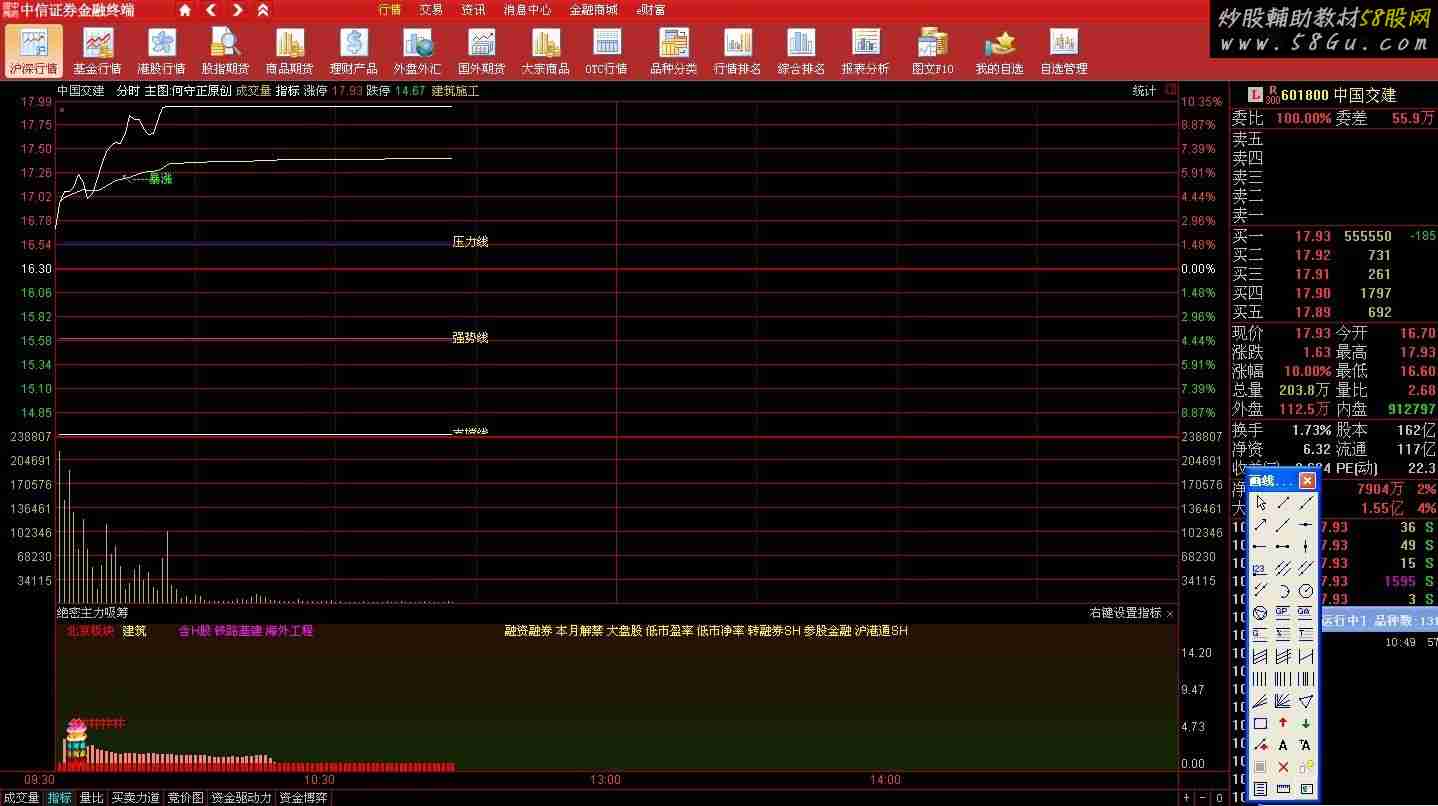The height and width of the screenshot is (806, 1438).
Task: Open the 交易 menu
Action: (x=431, y=10)
